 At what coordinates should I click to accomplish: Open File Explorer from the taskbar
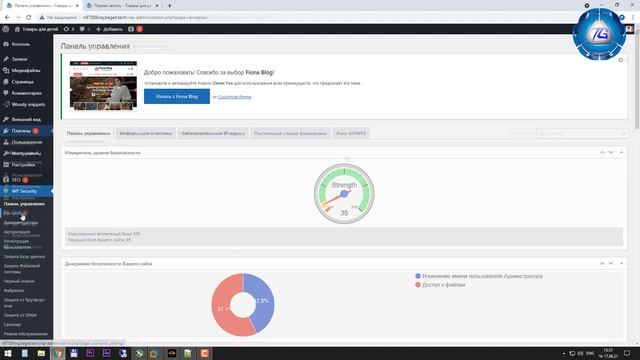pos(41,353)
